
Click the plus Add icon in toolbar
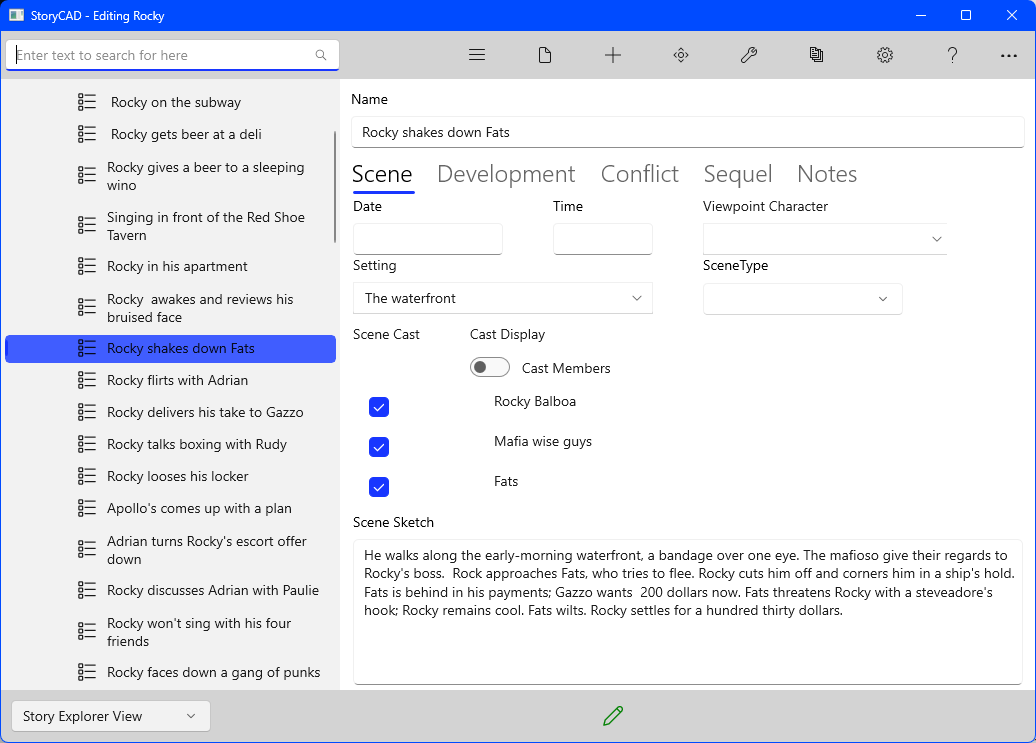613,55
